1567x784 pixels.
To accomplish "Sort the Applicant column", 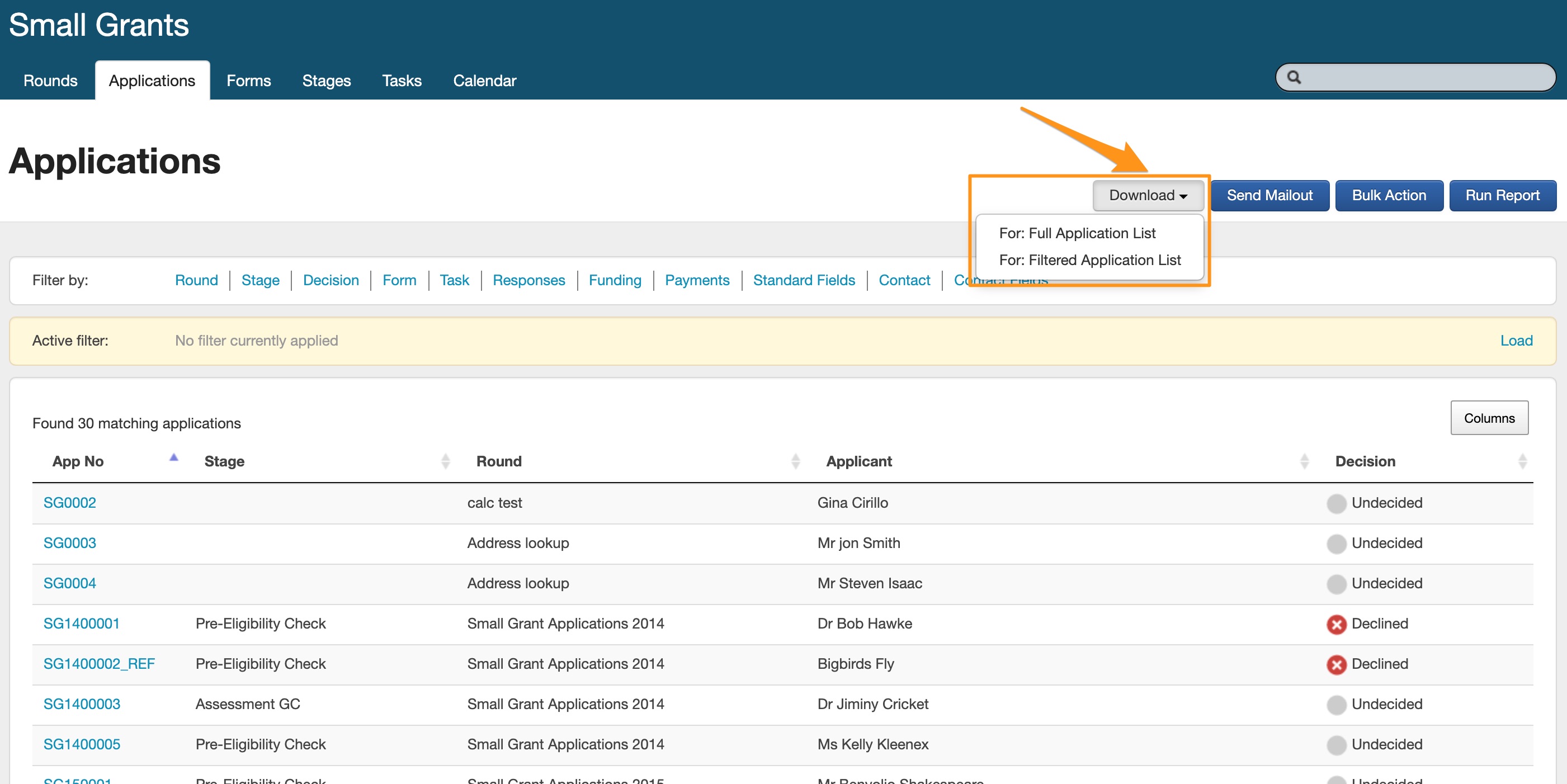I will pos(1304,461).
